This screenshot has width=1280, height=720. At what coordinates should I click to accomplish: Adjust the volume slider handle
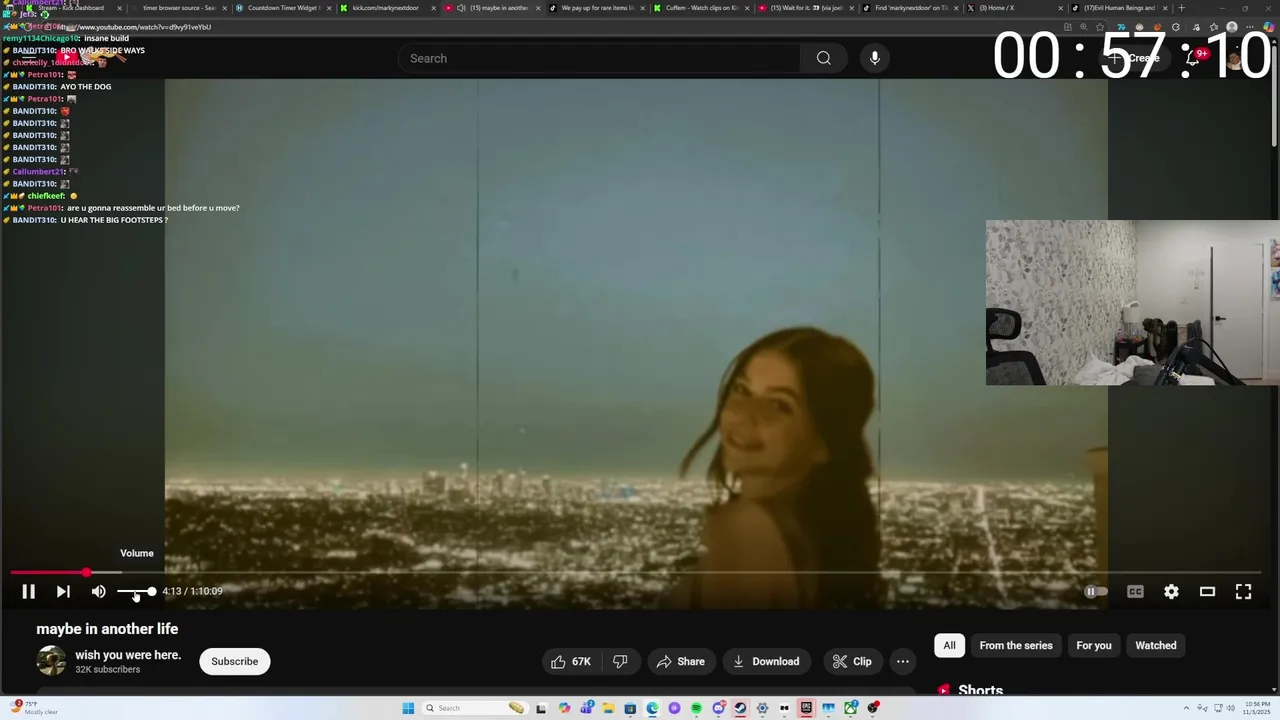pos(151,592)
